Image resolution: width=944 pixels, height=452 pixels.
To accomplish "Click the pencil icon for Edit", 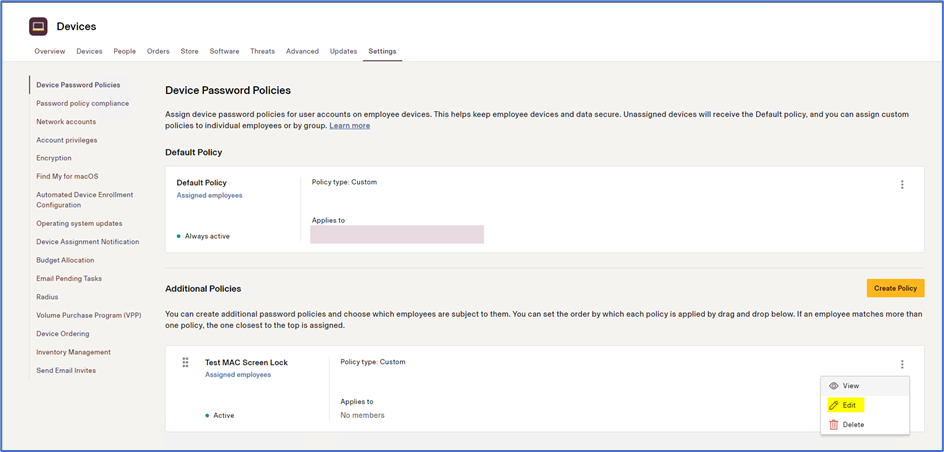I will (834, 405).
